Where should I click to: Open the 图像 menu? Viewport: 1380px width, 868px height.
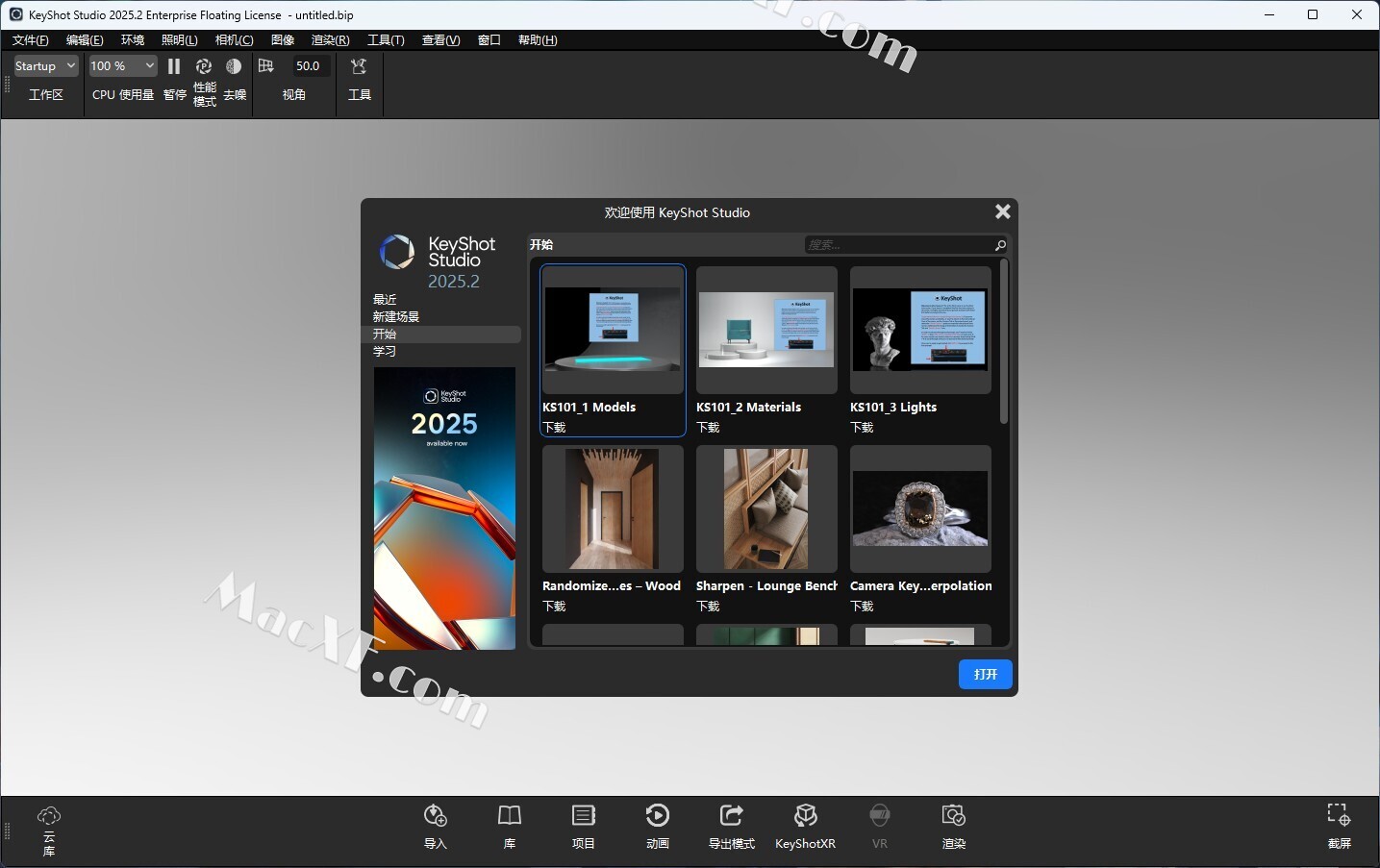[283, 39]
